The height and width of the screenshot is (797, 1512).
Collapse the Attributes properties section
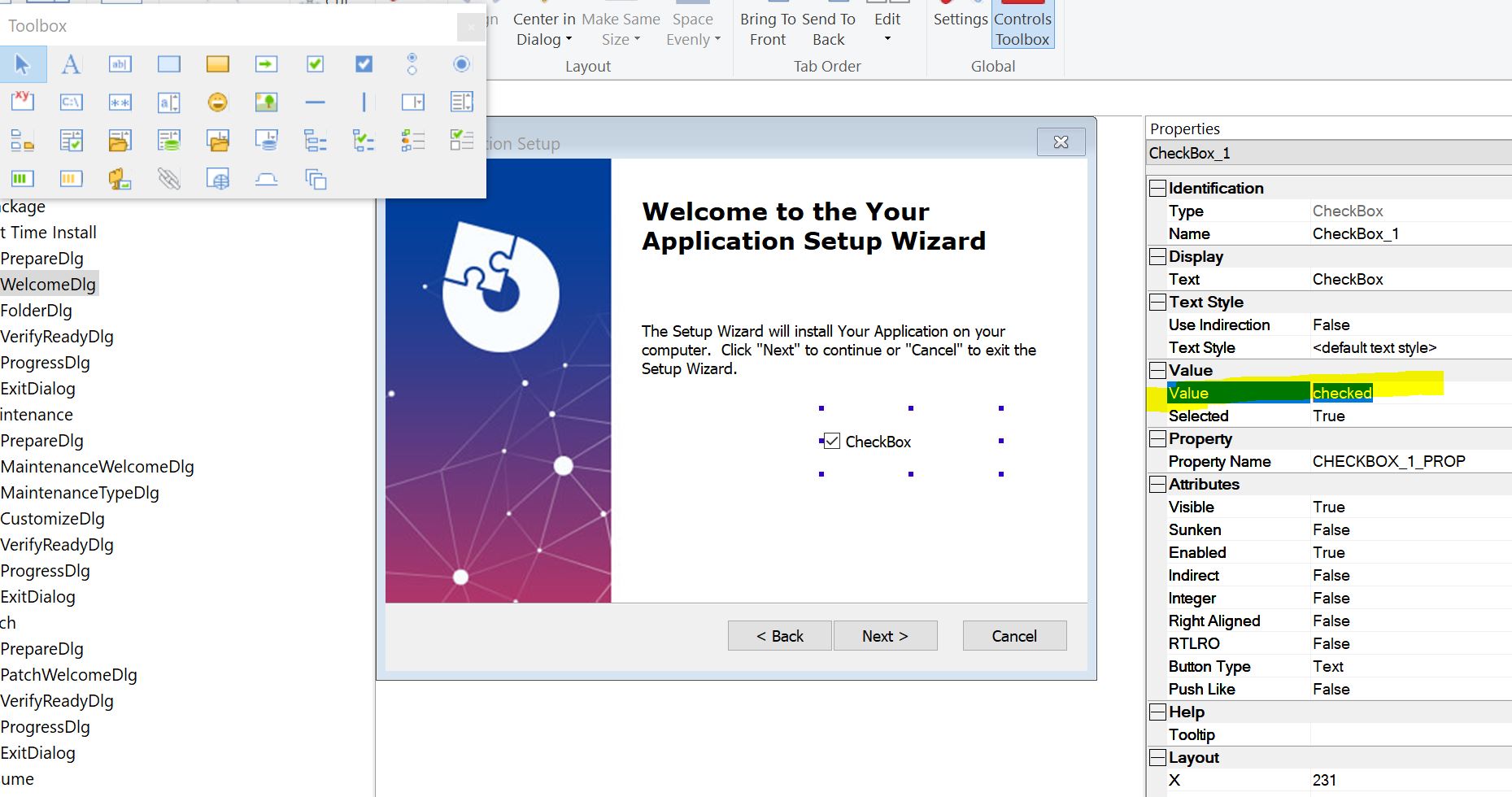coord(1157,485)
